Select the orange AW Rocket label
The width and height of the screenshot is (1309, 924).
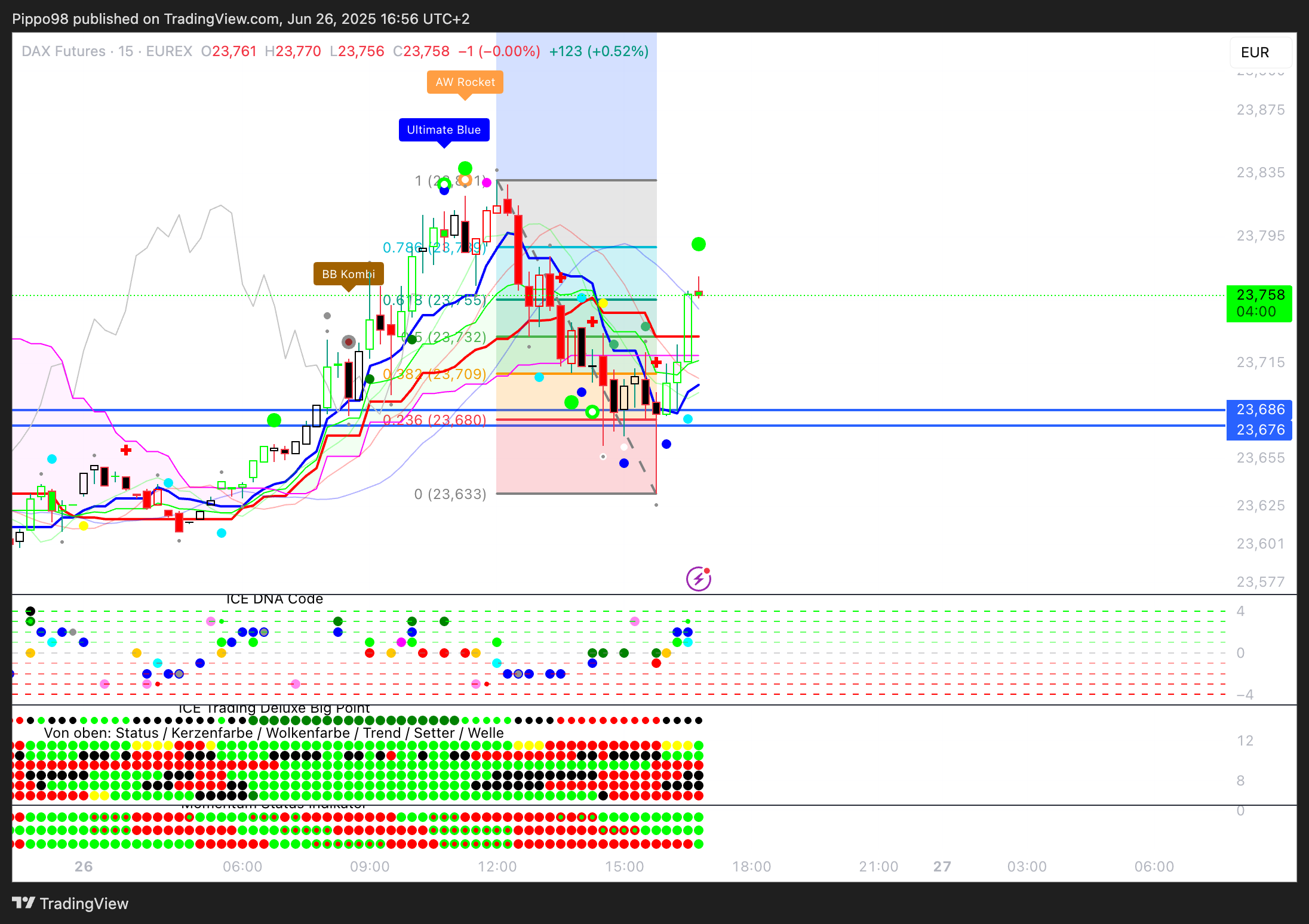pyautogui.click(x=465, y=82)
